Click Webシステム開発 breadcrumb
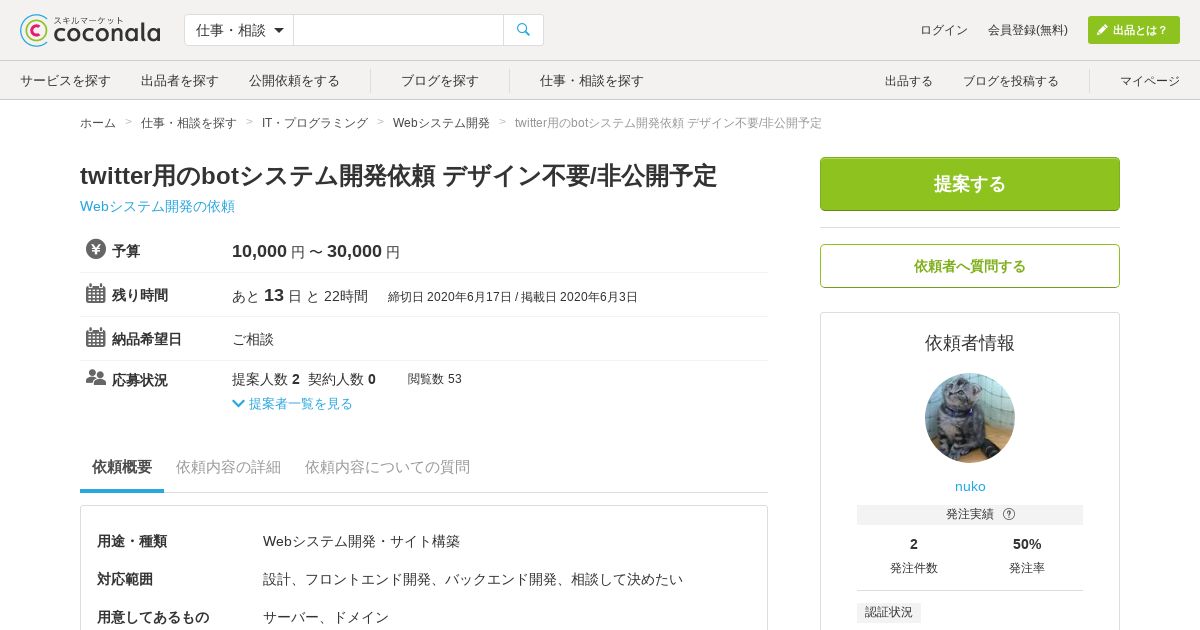 coord(441,123)
